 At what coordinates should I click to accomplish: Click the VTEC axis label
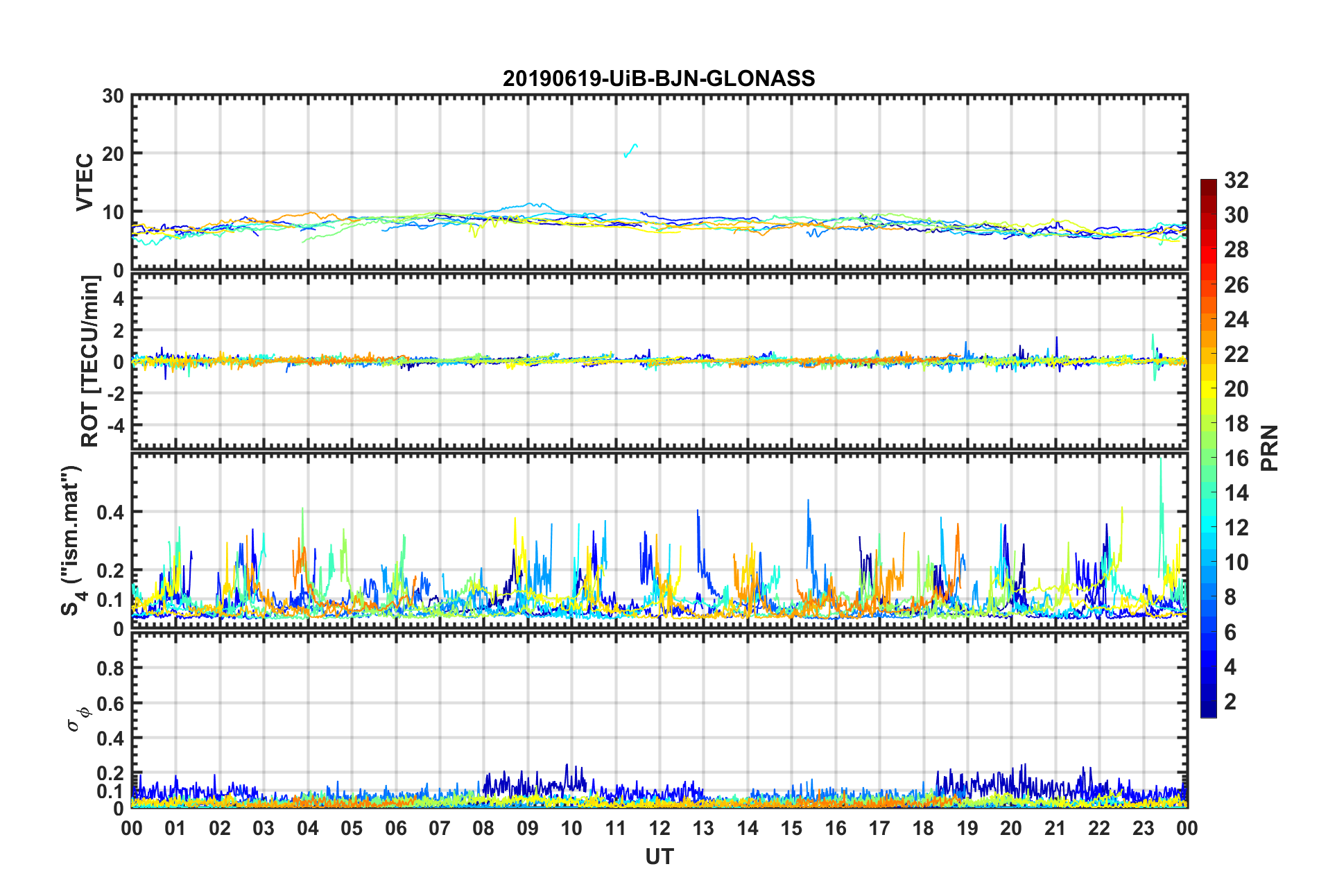85,182
